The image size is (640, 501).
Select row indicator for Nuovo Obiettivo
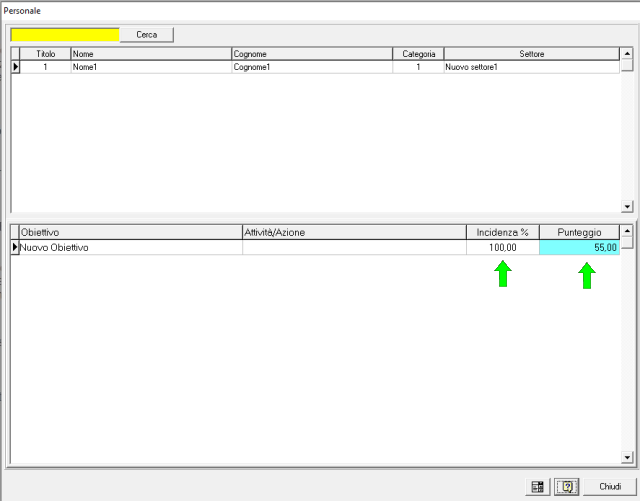point(15,247)
